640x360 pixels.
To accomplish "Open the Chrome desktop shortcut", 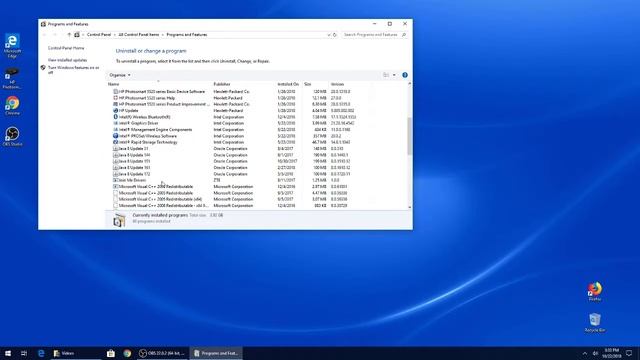I will pos(12,106).
